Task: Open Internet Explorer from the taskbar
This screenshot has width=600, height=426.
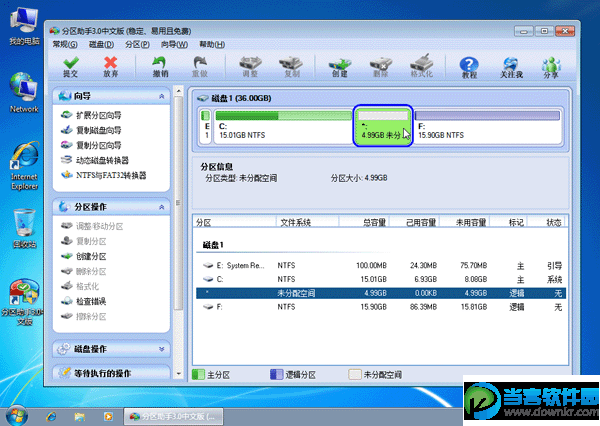Action: pyautogui.click(x=51, y=416)
